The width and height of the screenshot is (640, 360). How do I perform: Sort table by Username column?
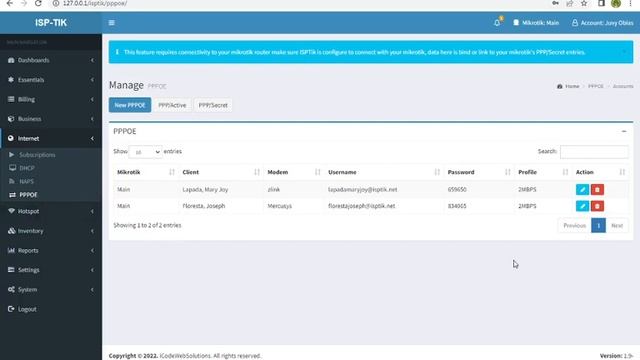tap(384, 172)
